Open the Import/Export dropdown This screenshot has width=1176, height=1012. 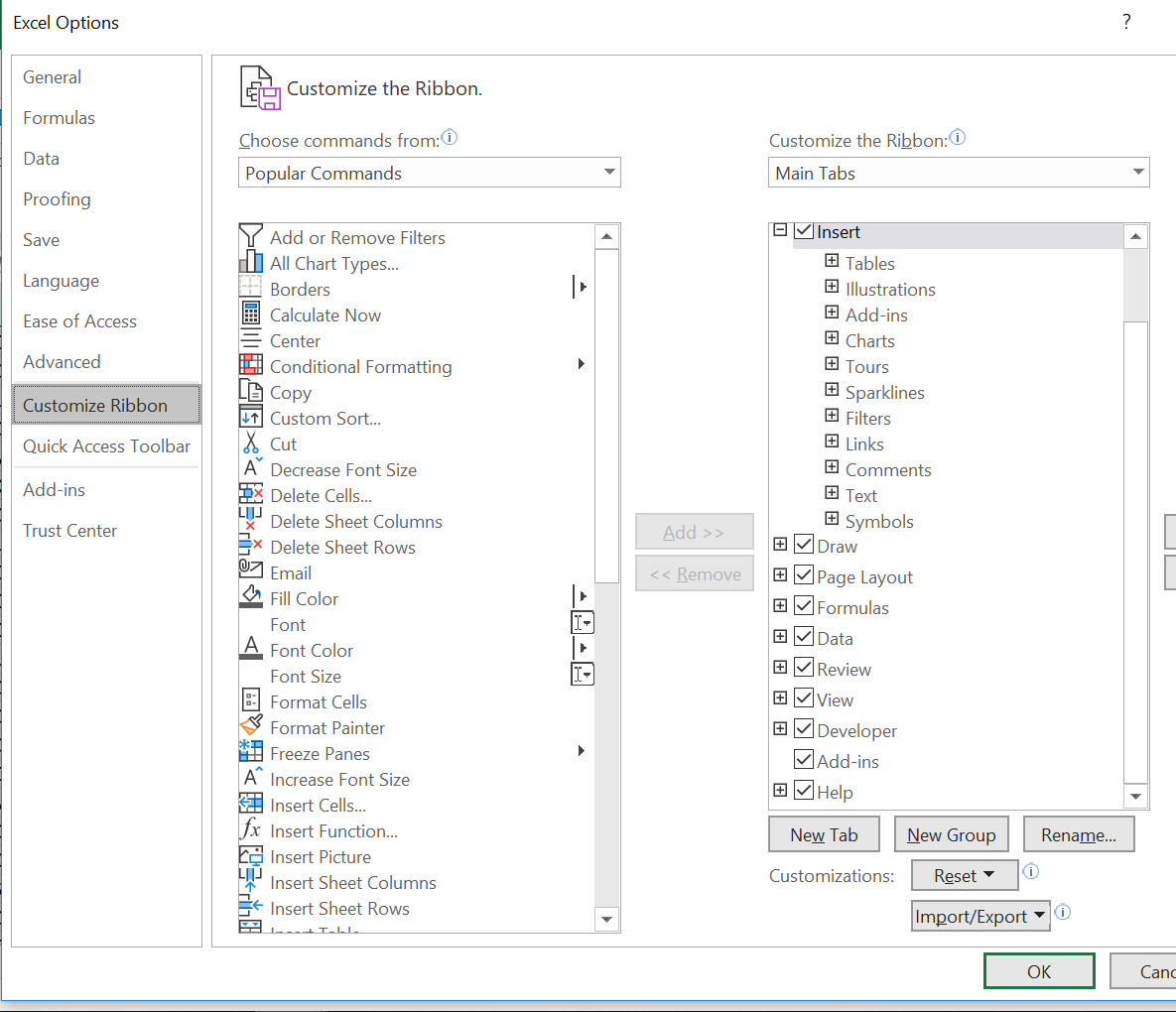tap(980, 915)
